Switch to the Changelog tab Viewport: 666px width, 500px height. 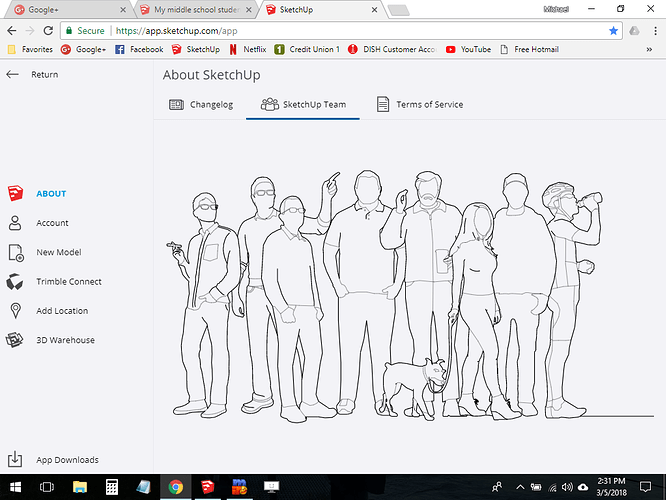201,105
